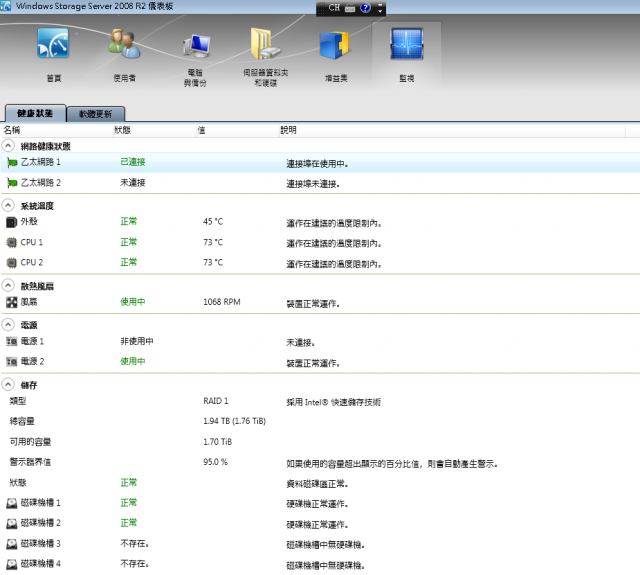Open the 監視 monitoring icon
Image resolution: width=640 pixels, height=575 pixels.
407,44
